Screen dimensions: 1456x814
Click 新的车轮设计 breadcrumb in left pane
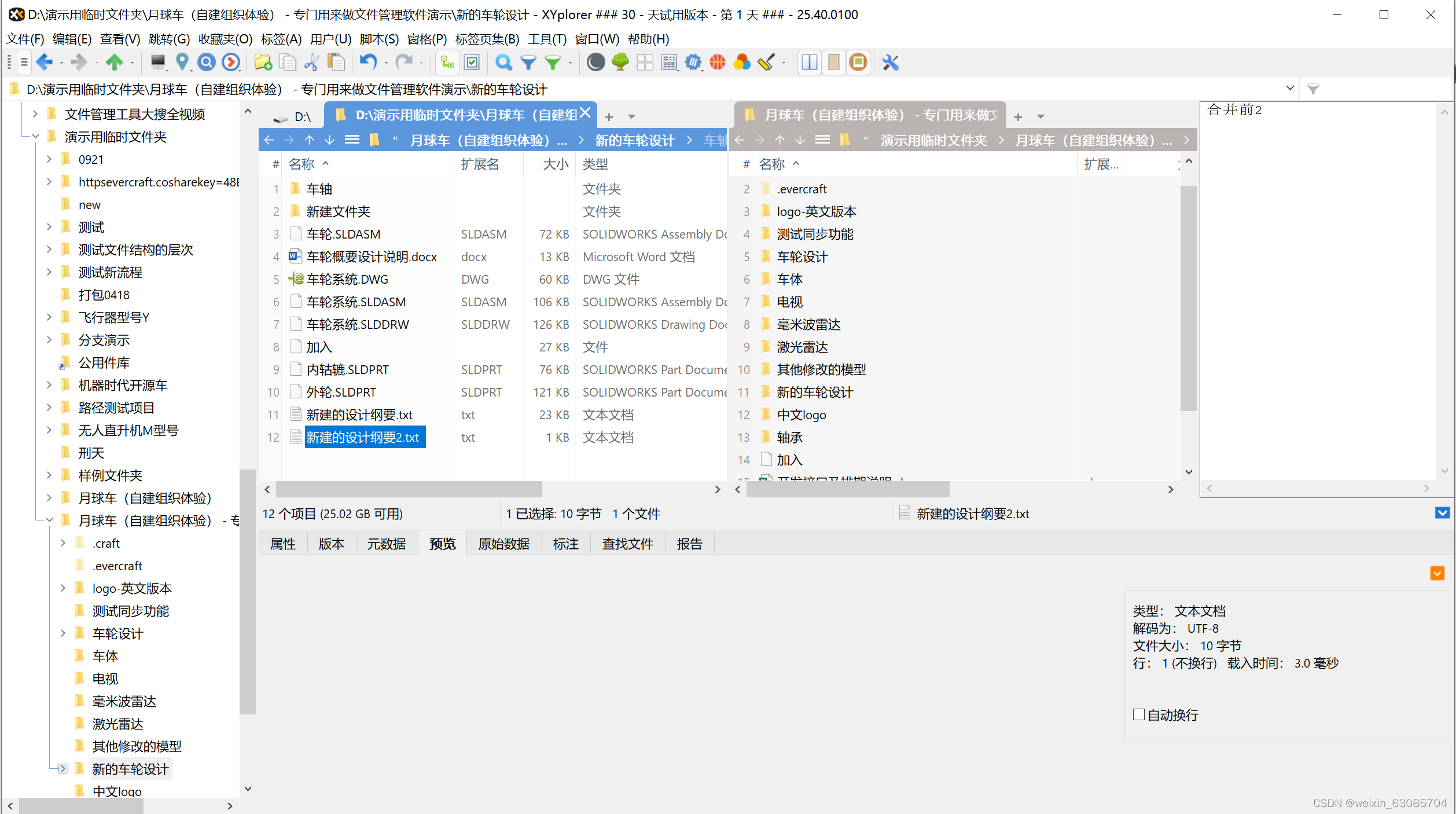tap(635, 140)
